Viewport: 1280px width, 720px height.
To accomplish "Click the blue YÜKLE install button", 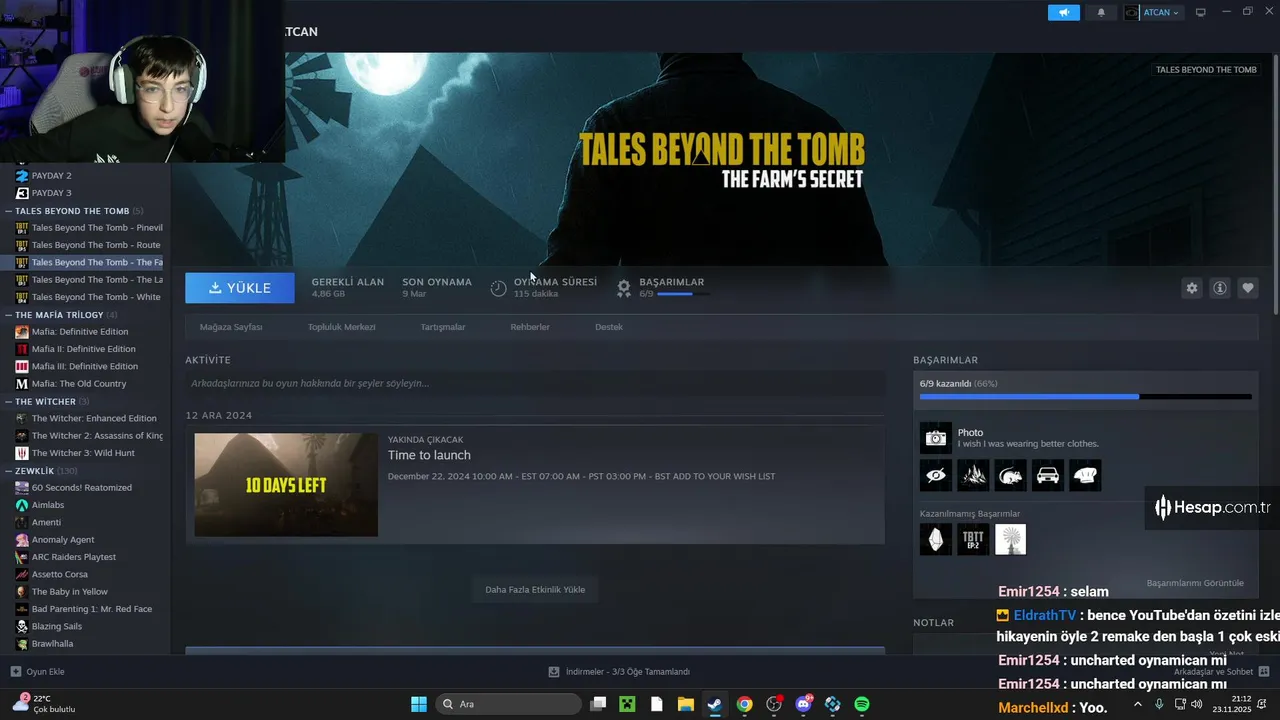I will [240, 288].
